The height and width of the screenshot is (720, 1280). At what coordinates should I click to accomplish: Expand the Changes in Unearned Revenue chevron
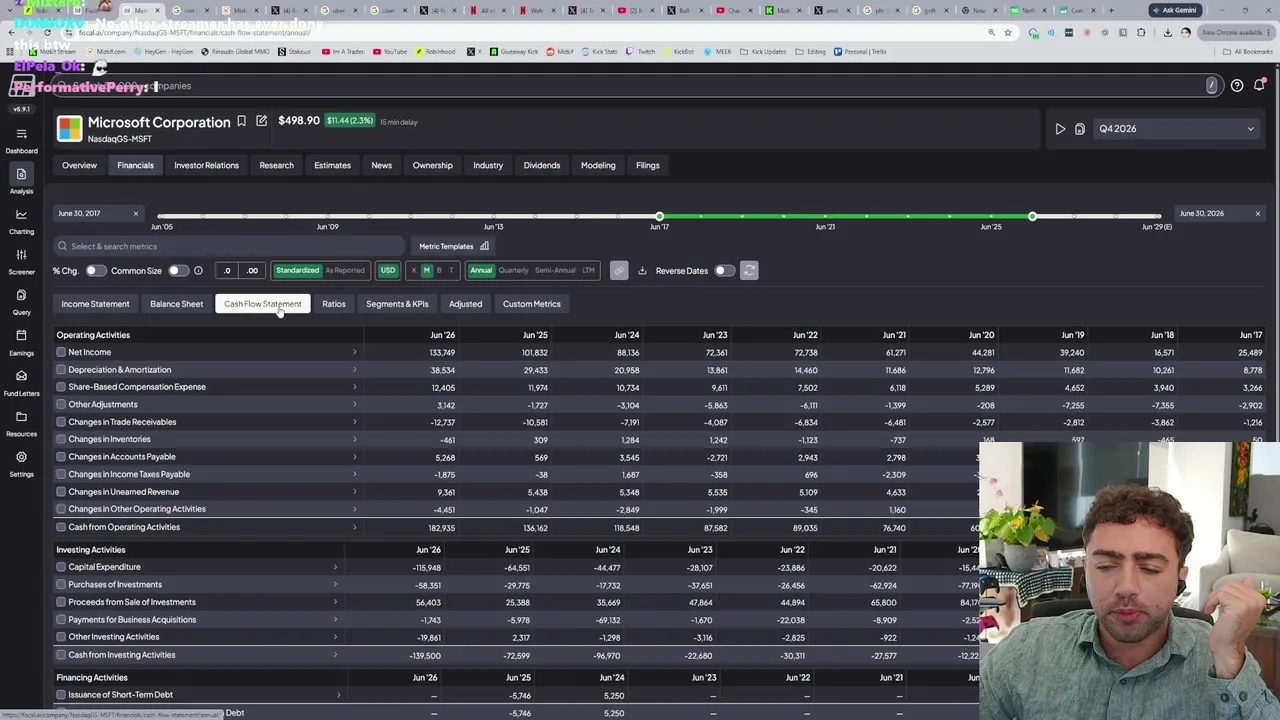point(354,492)
